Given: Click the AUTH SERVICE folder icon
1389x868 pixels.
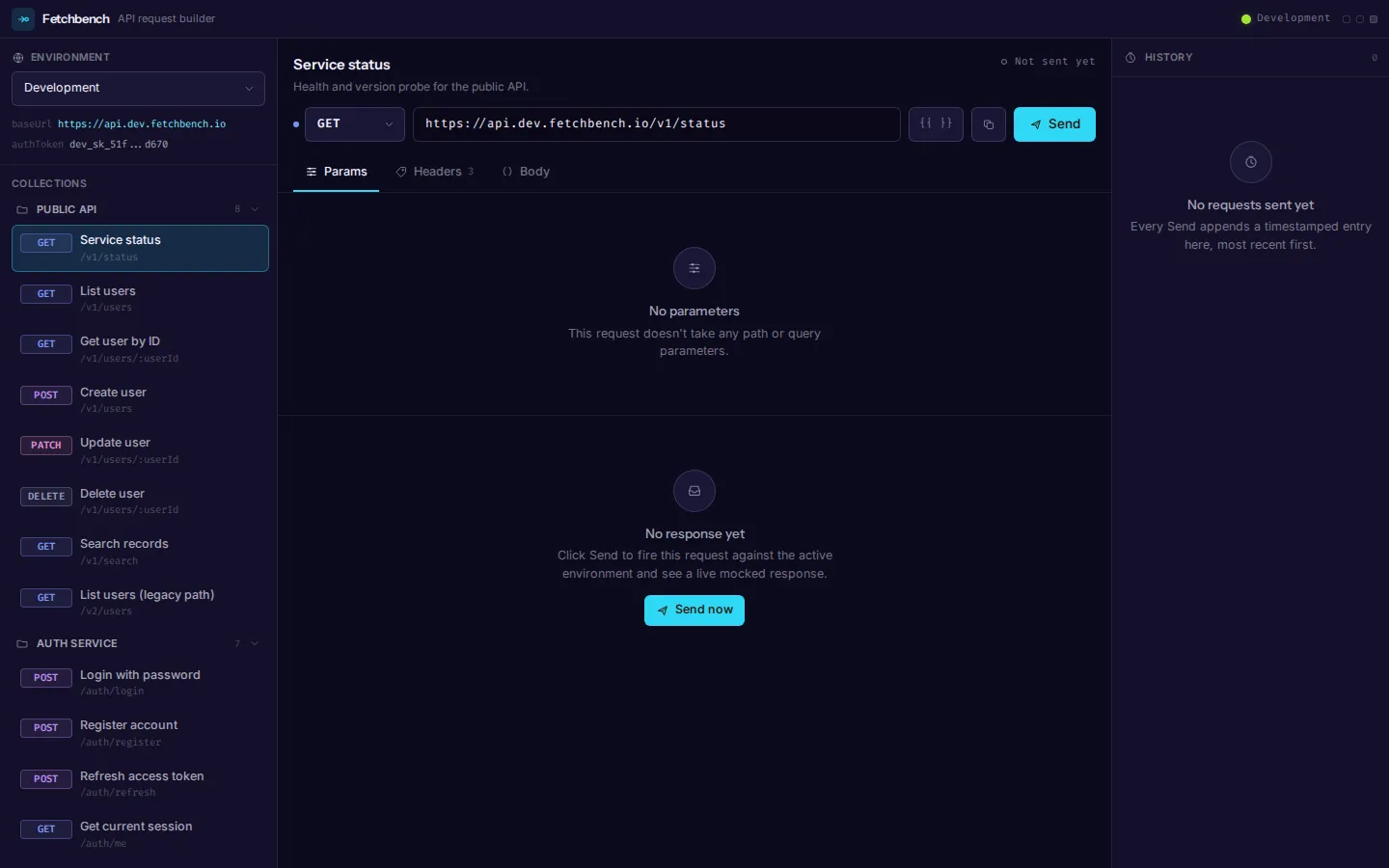Looking at the screenshot, I should (x=22, y=643).
